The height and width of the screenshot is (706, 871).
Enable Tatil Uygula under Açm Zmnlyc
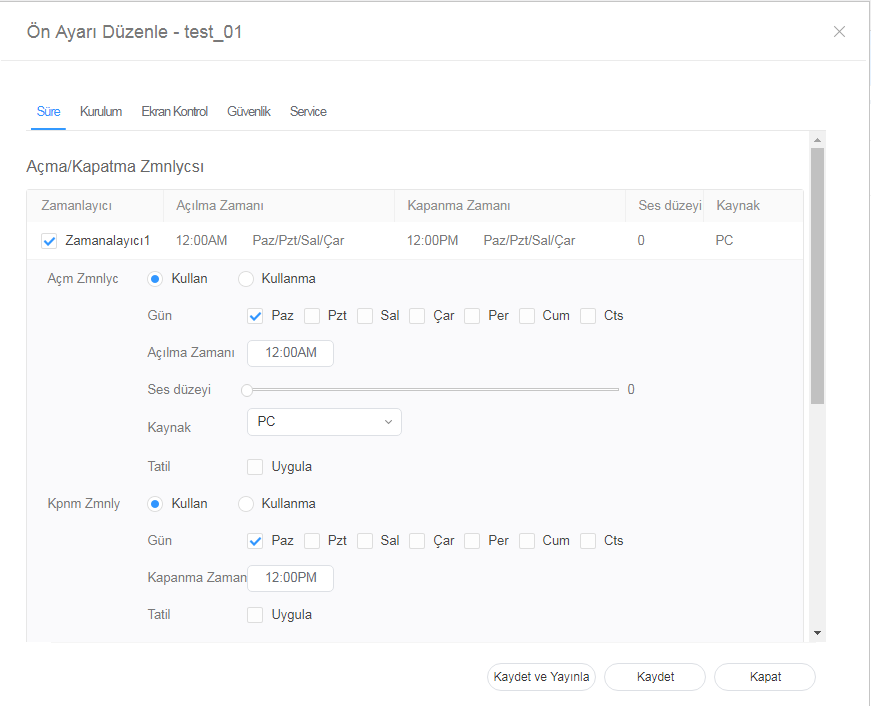255,467
